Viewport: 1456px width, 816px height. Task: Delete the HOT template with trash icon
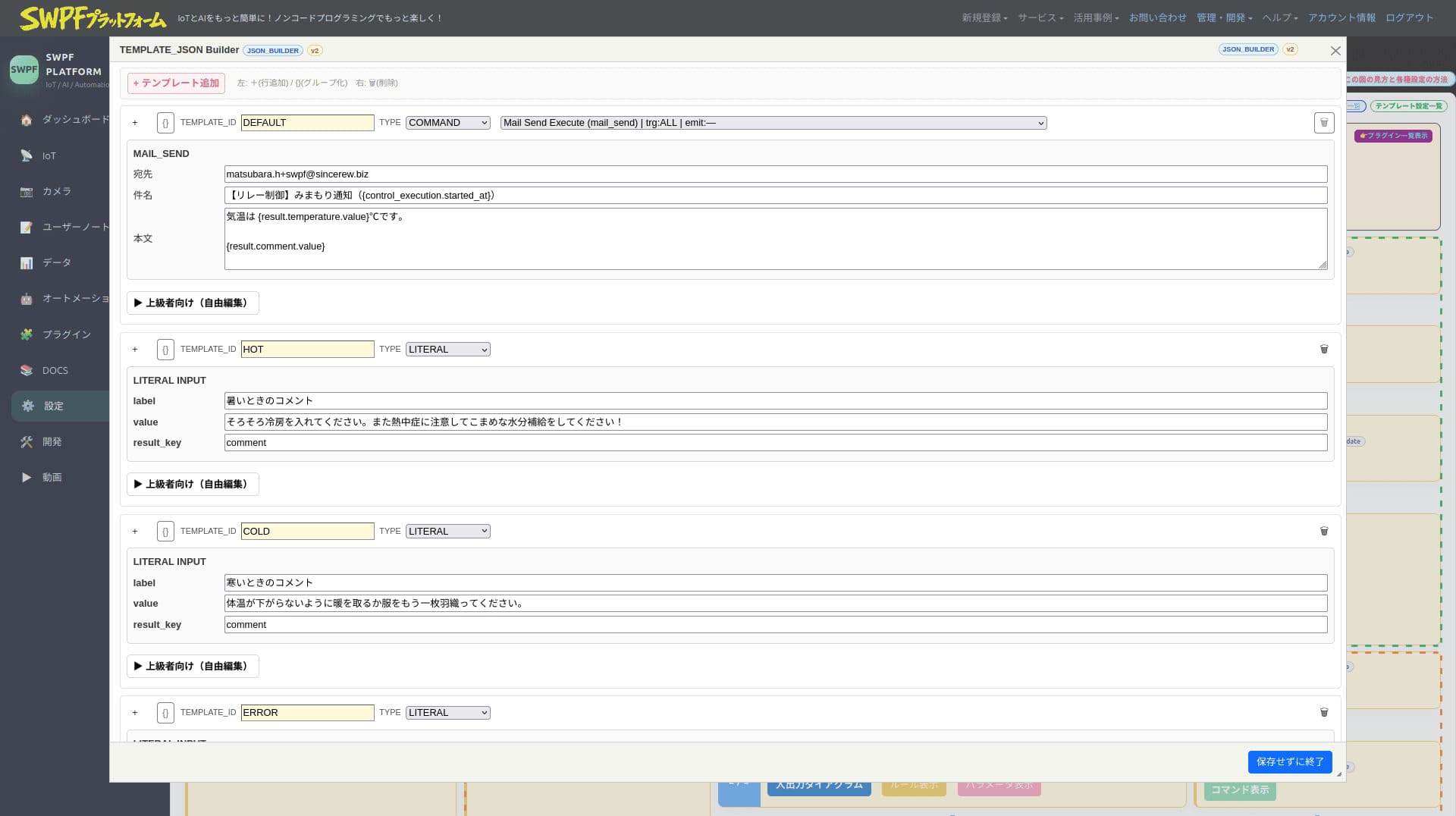[x=1324, y=349]
